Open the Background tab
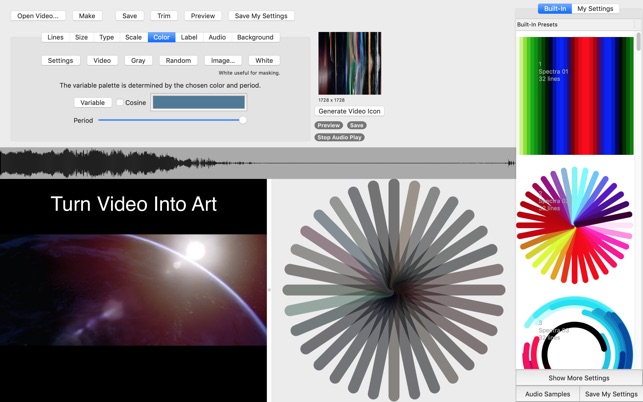The image size is (643, 402). click(255, 37)
